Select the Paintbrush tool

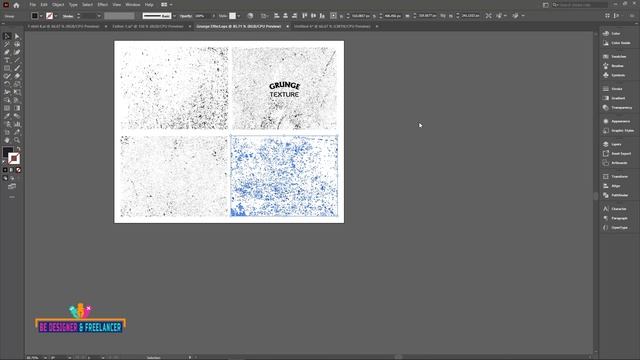point(17,68)
